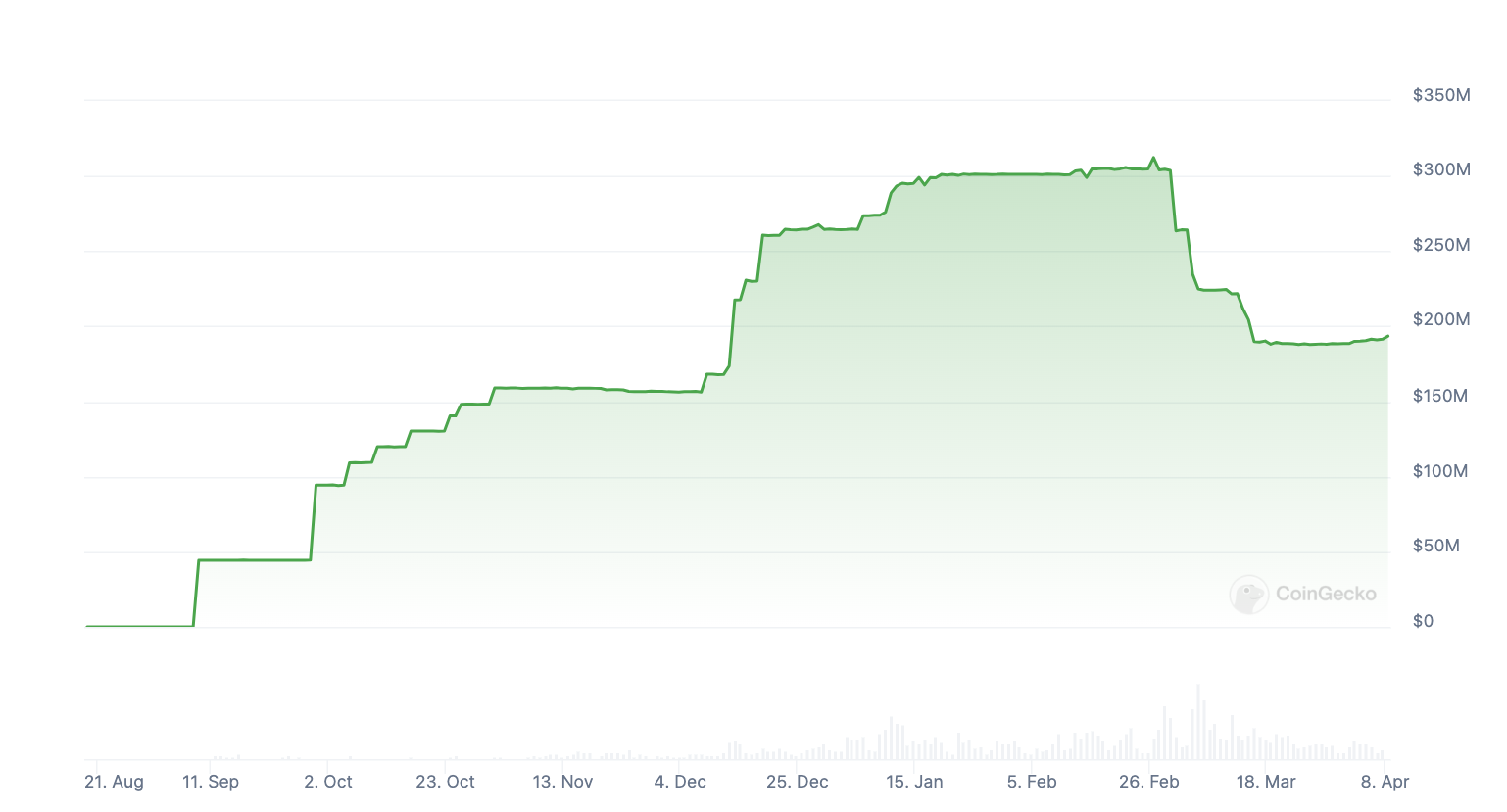Click the $150M y-axis label

coord(1440,396)
